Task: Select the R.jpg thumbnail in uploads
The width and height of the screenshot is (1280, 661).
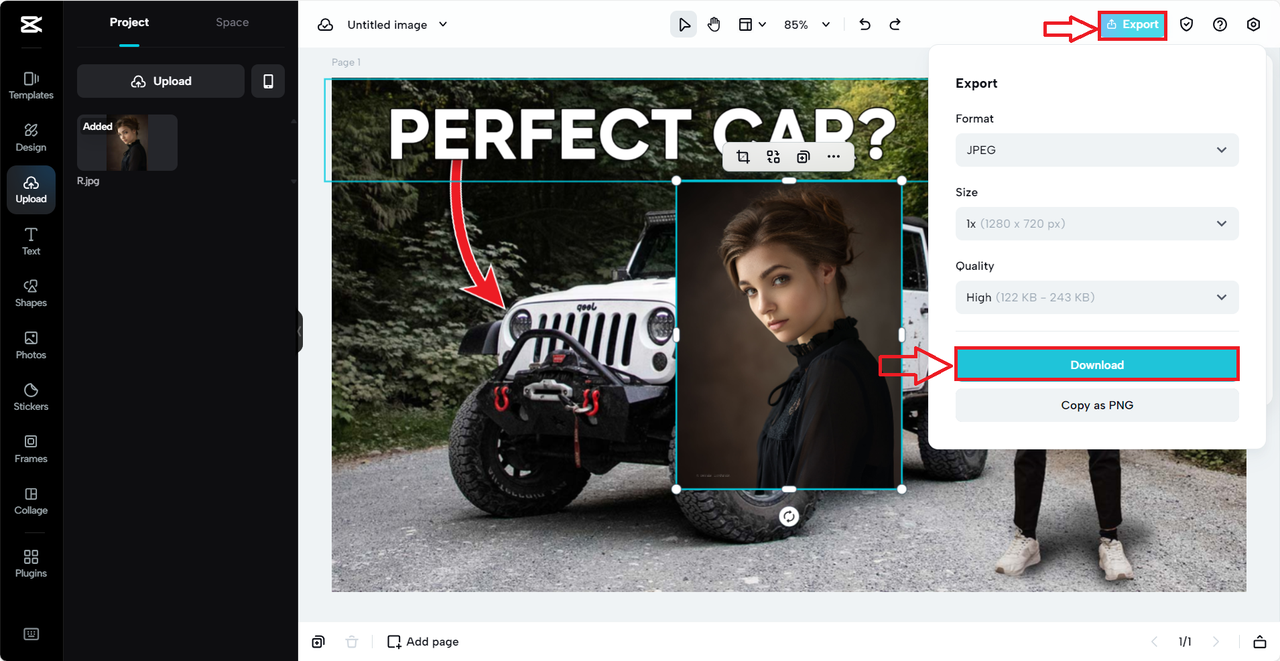Action: [x=127, y=142]
